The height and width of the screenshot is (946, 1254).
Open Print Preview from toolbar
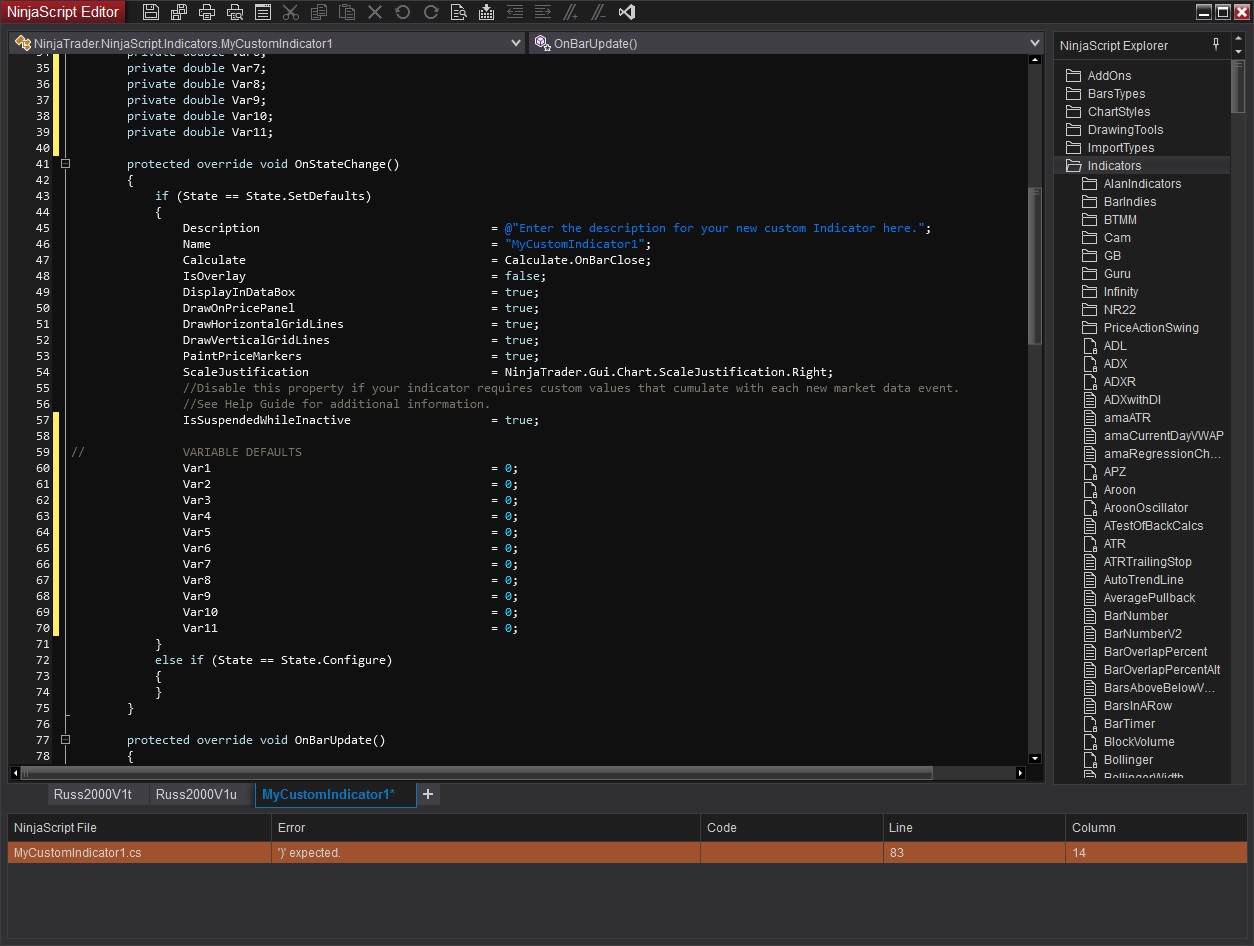[x=235, y=13]
